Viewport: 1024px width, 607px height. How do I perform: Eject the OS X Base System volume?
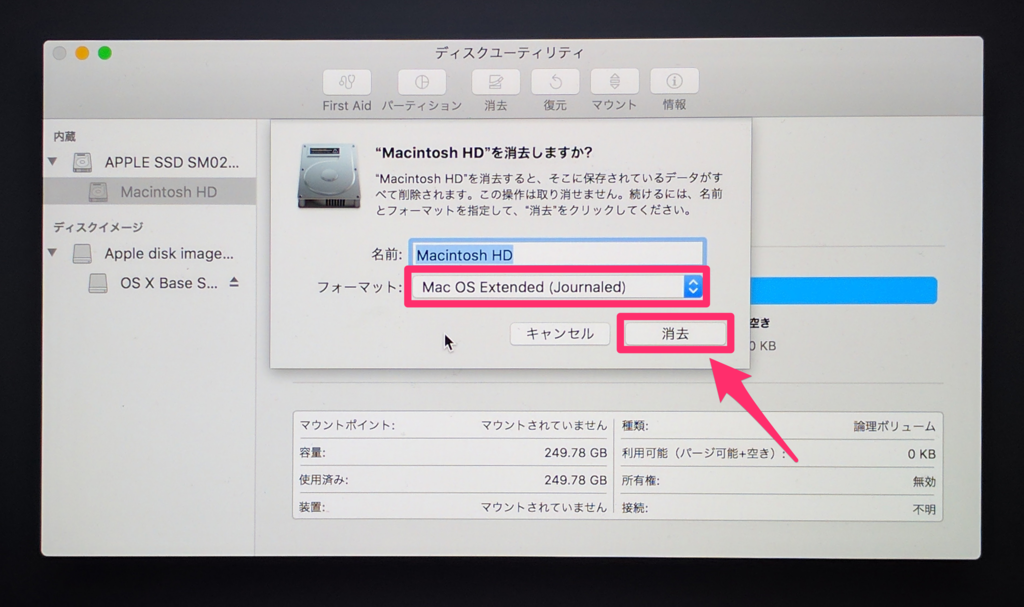click(x=234, y=282)
